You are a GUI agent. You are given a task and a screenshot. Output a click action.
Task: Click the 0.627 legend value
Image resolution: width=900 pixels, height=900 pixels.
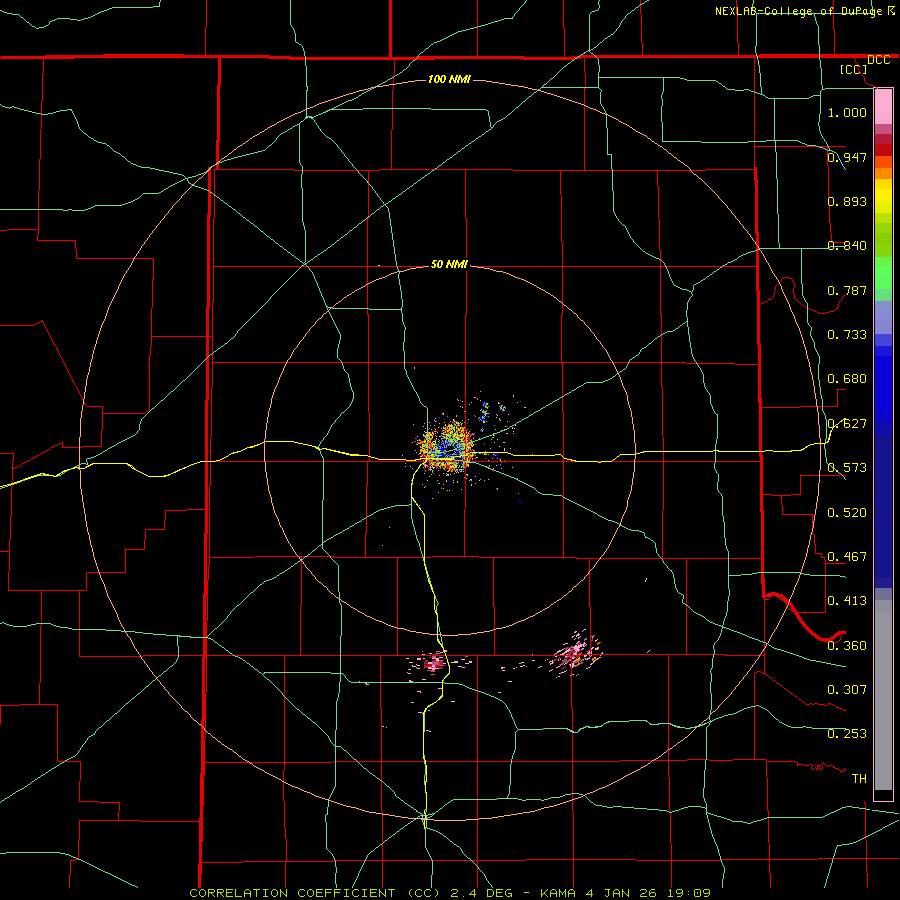coord(847,424)
